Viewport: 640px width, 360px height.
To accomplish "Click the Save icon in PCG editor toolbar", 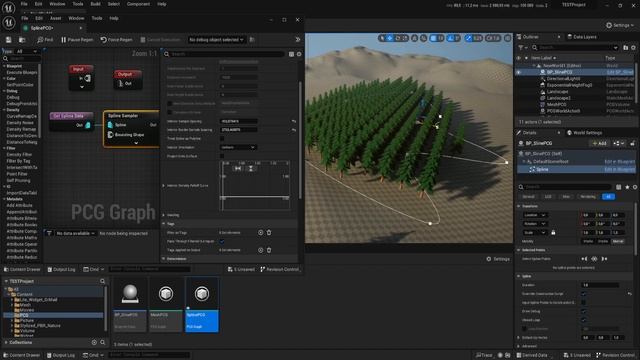I will 9,40.
